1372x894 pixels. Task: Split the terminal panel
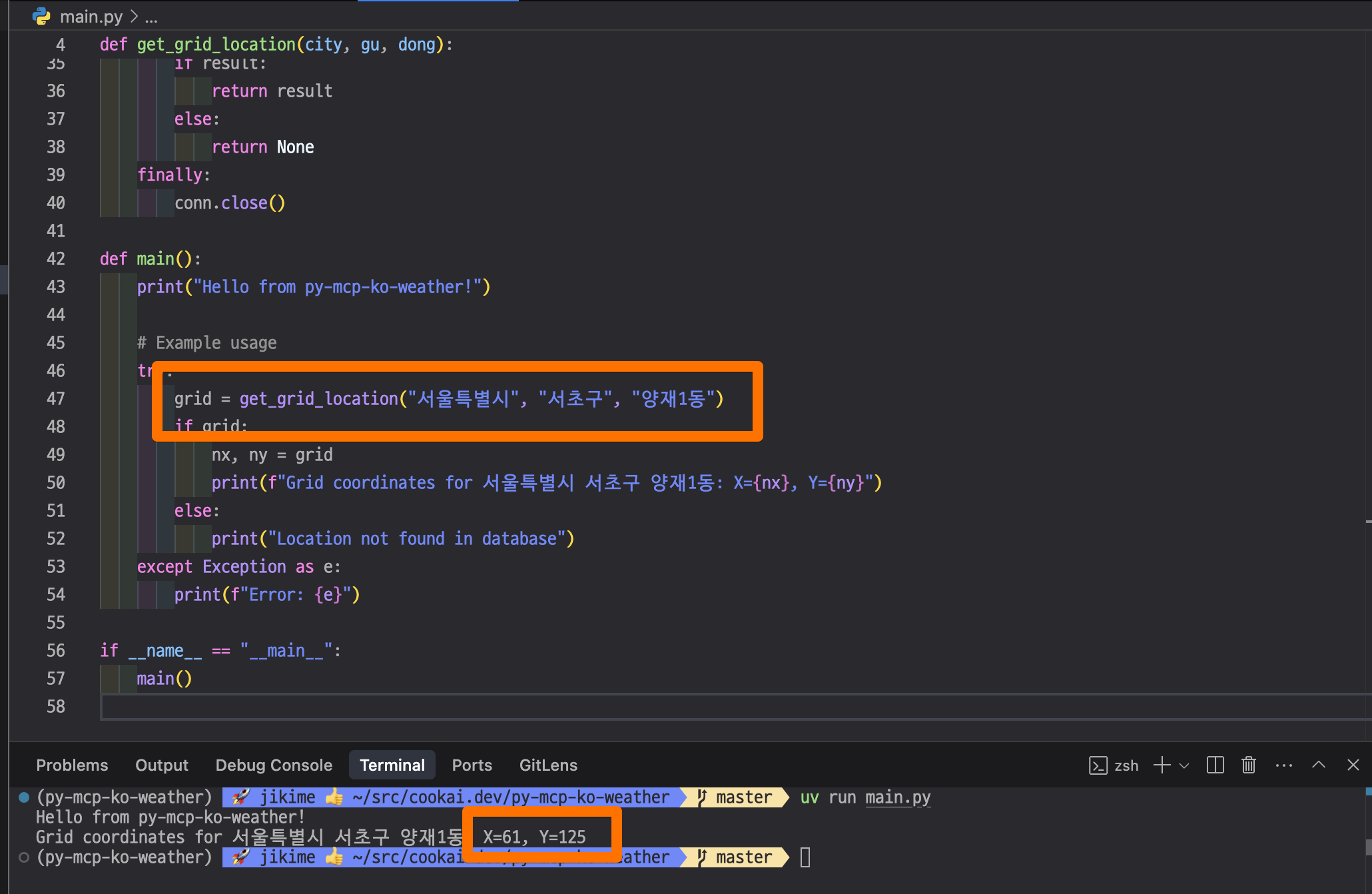[1215, 765]
